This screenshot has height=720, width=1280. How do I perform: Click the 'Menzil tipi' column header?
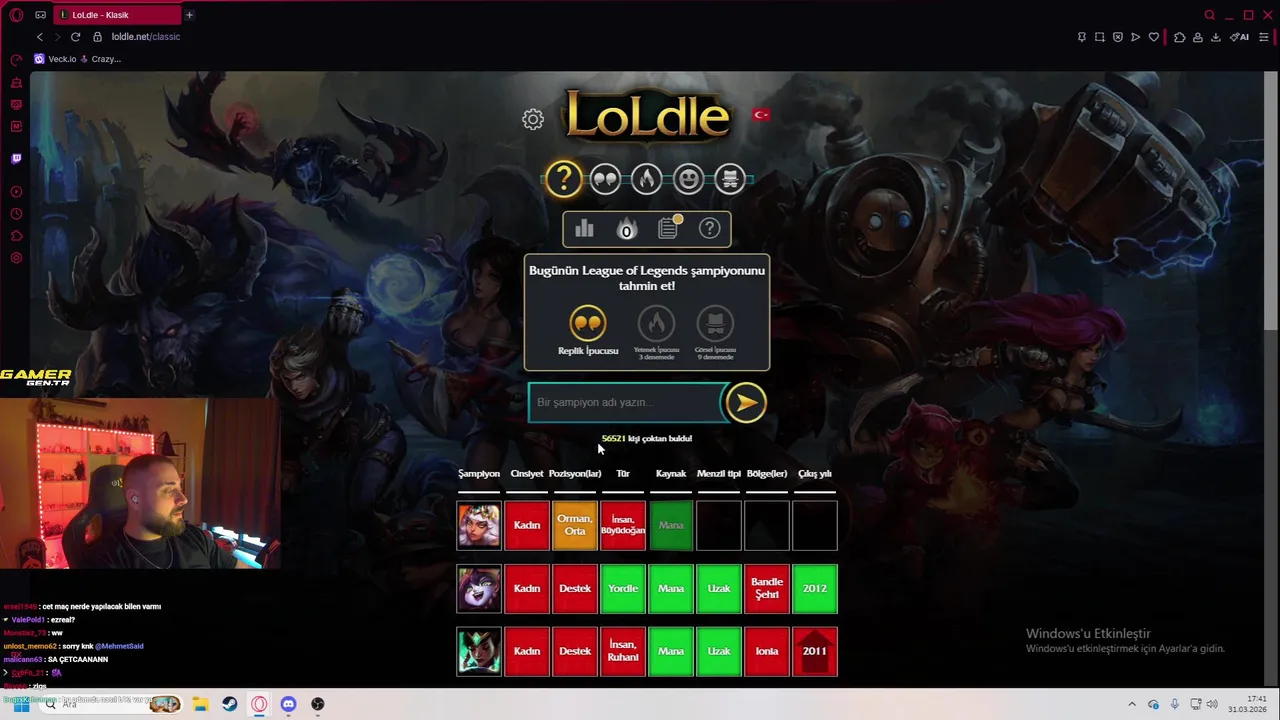click(719, 474)
